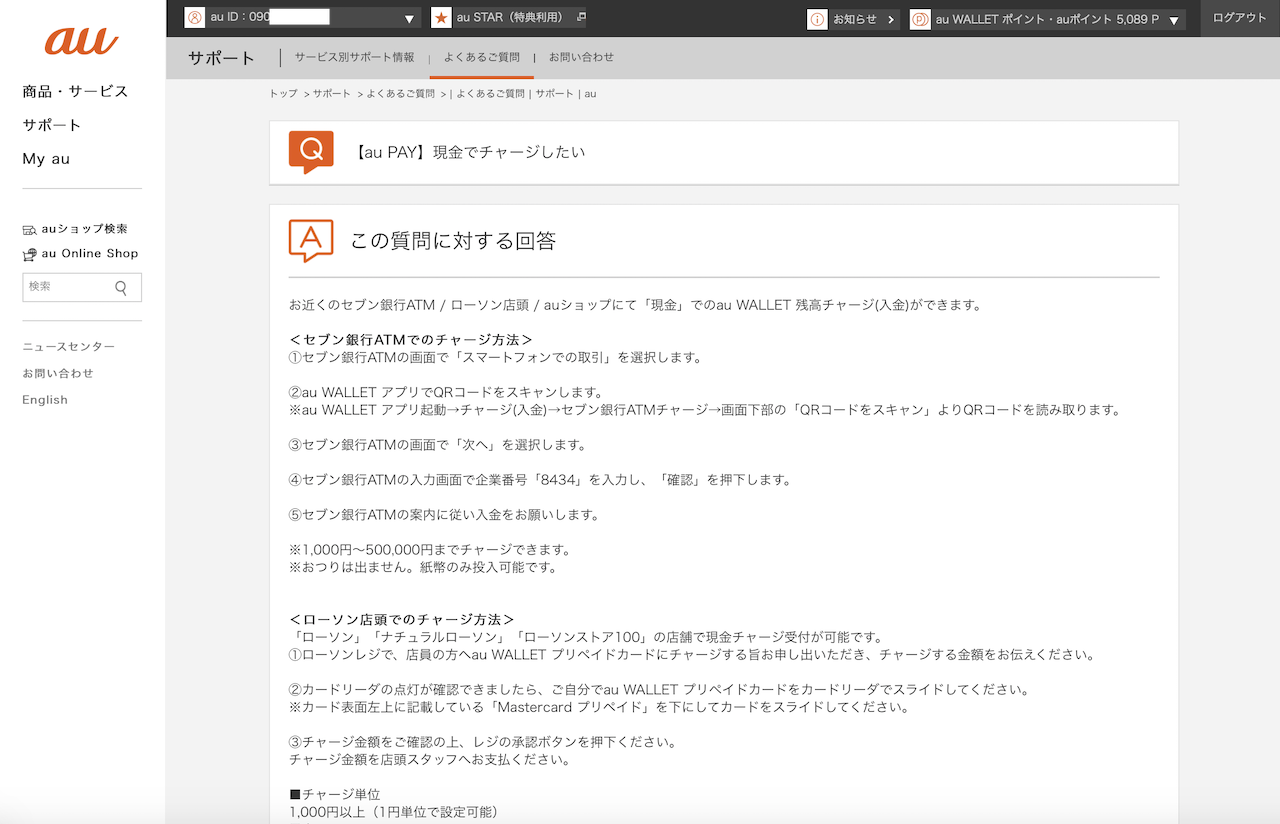1280x824 pixels.
Task: Click the お知らせ info icon
Action: coord(817,19)
